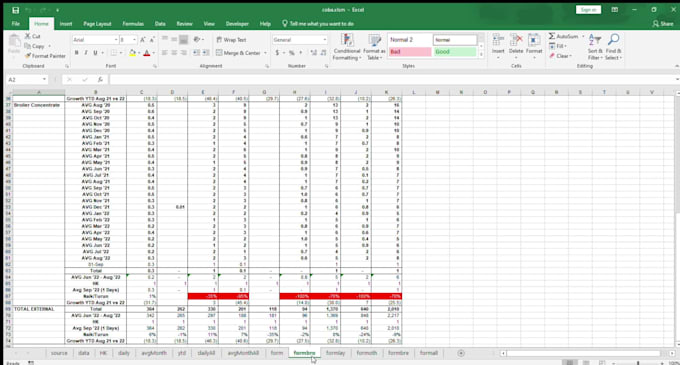Toggle italic formatting

[86, 53]
